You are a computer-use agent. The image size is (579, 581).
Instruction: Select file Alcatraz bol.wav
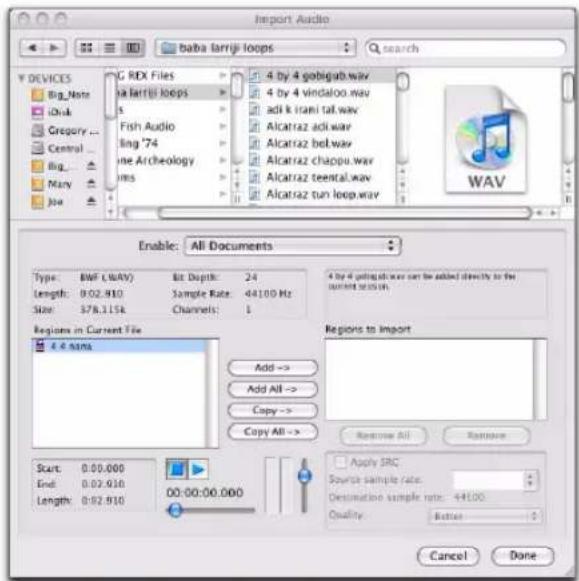click(x=322, y=143)
